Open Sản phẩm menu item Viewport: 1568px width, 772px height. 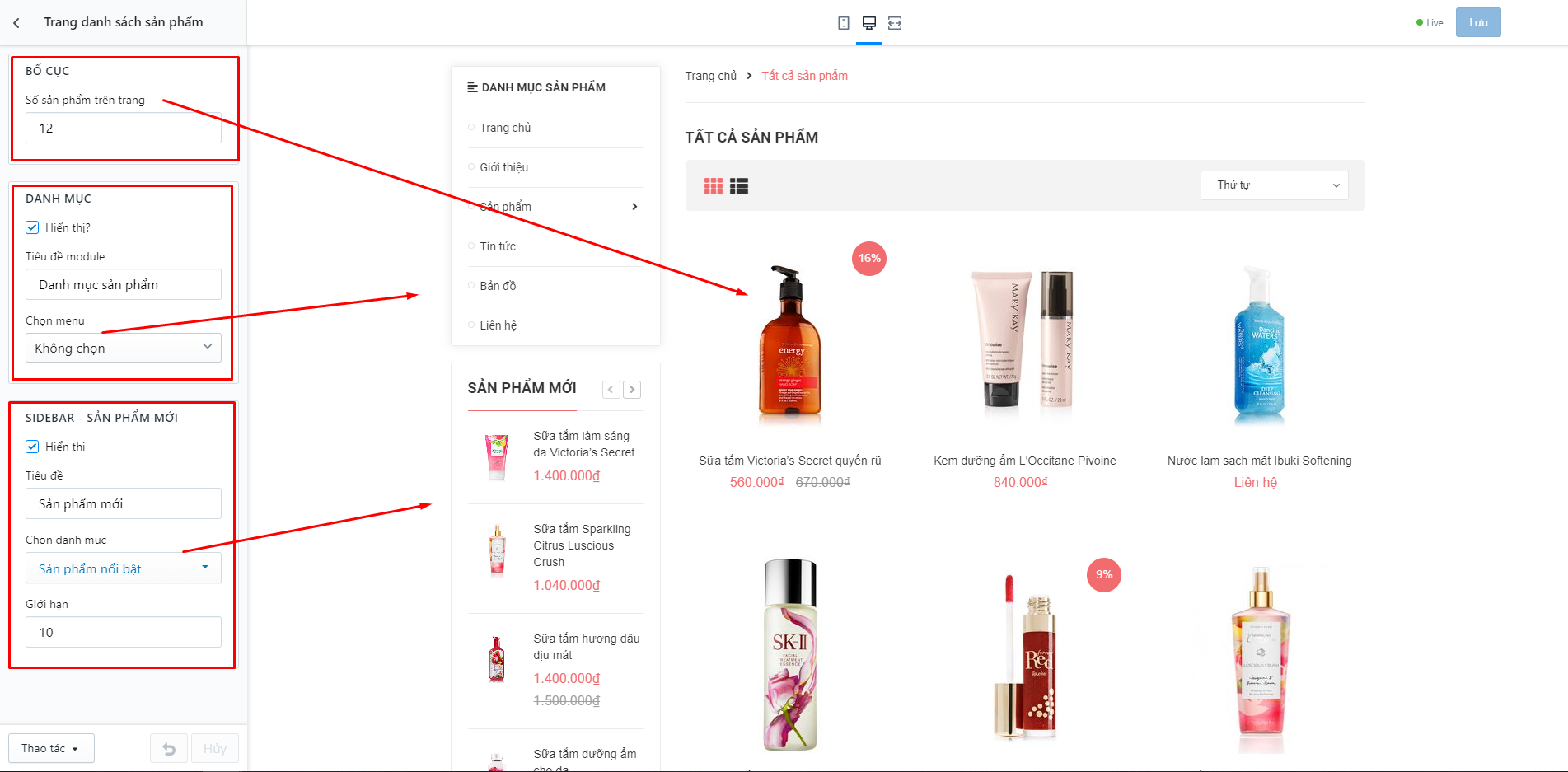click(505, 207)
